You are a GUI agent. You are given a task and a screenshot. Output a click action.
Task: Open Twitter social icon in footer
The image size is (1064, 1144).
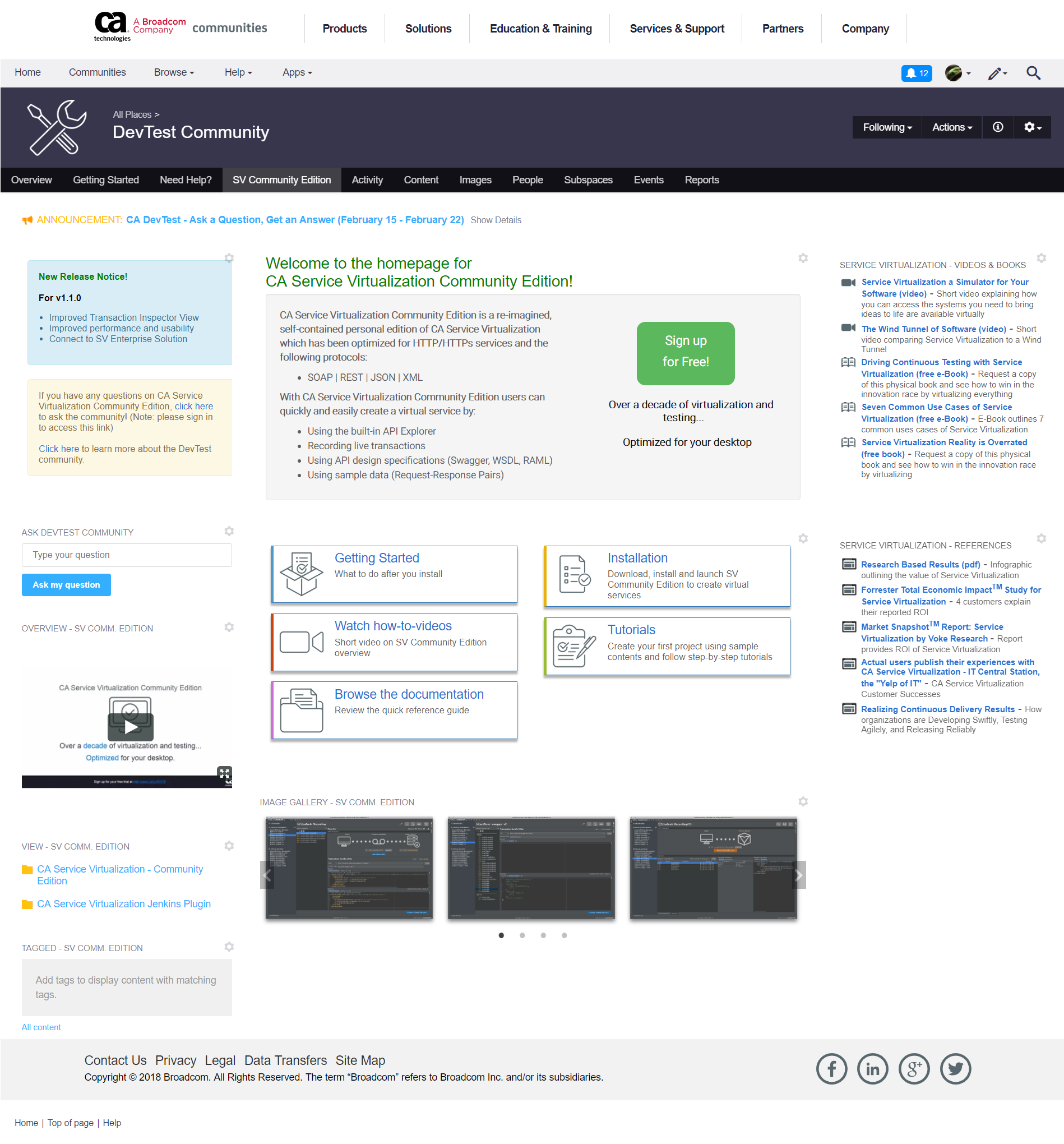[x=956, y=1069]
